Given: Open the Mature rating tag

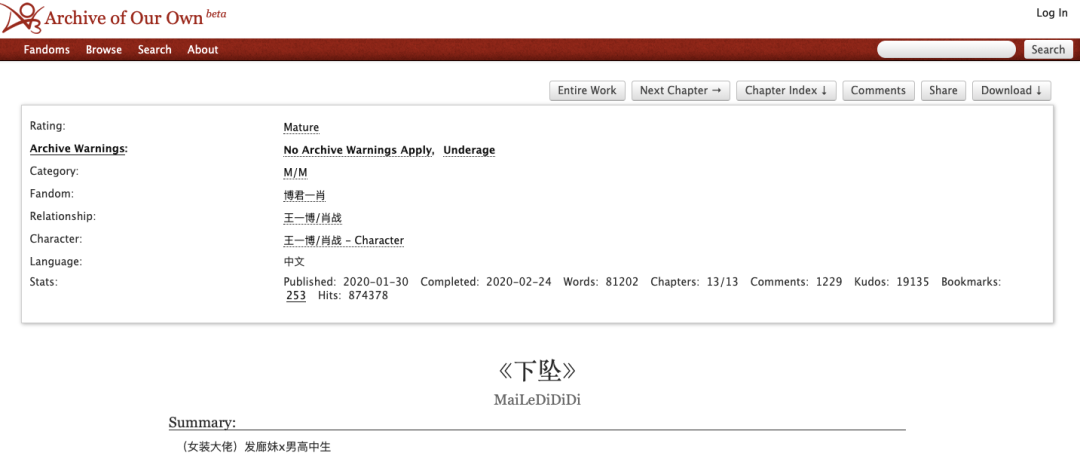Looking at the screenshot, I should click(301, 128).
